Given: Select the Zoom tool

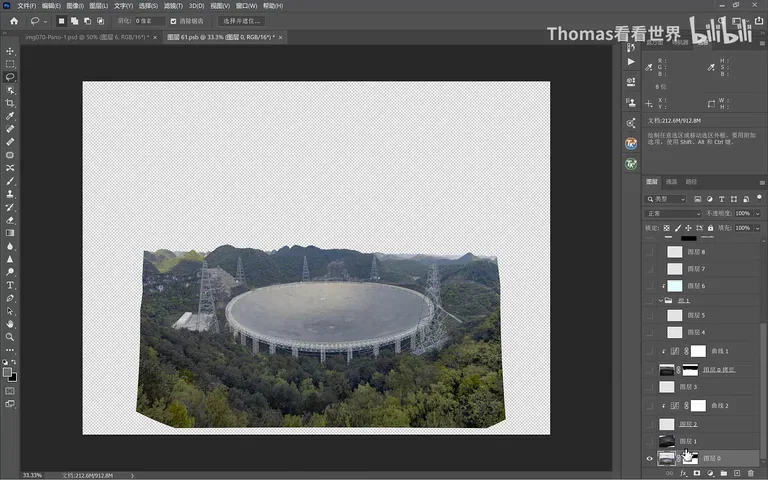Looking at the screenshot, I should (x=10, y=337).
